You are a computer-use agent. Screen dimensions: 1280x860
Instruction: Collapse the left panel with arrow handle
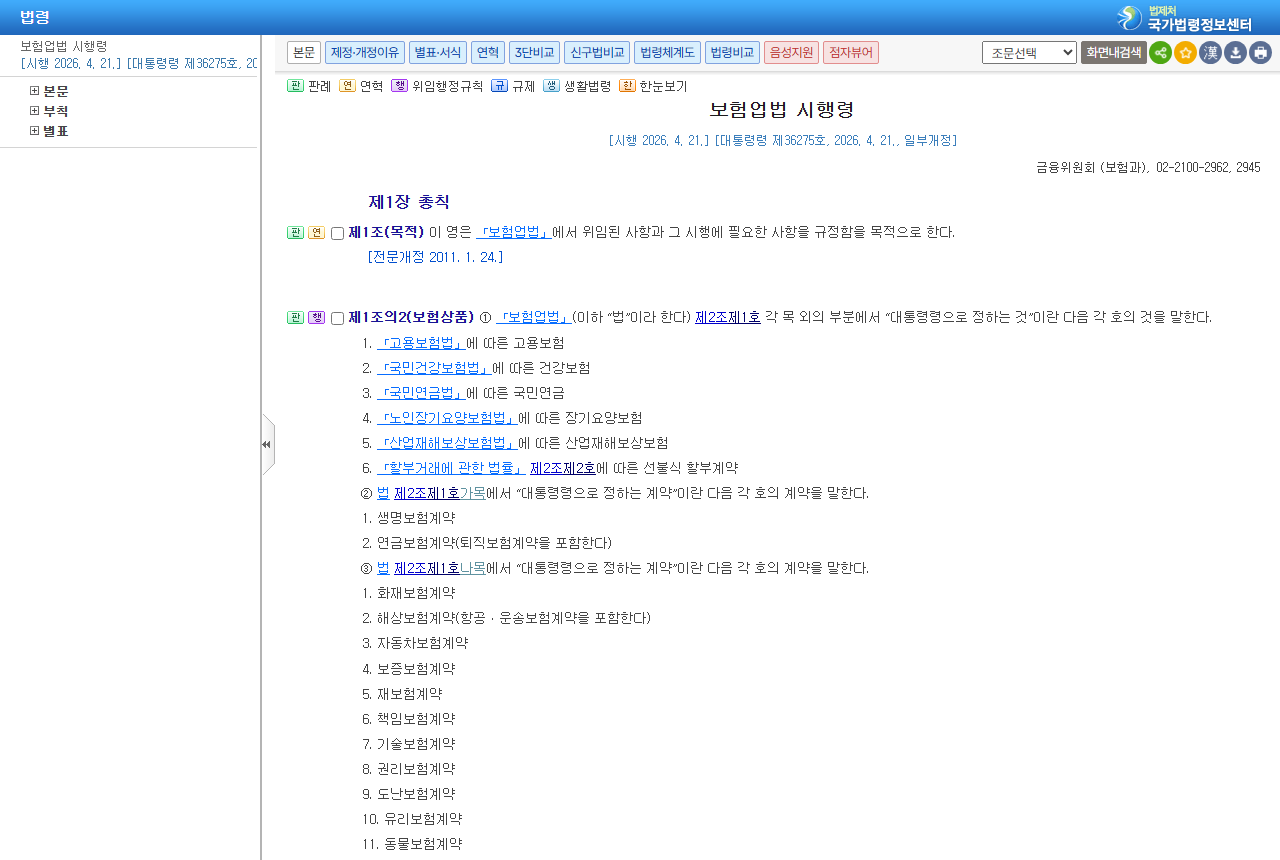[x=267, y=444]
